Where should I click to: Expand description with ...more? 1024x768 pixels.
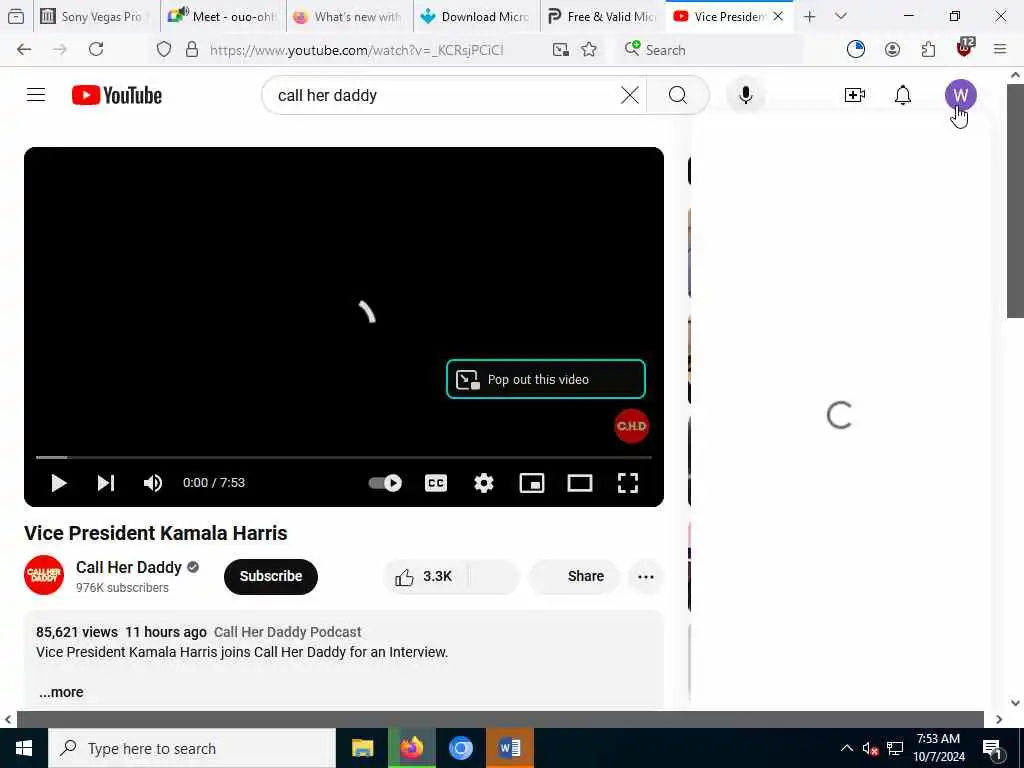click(x=61, y=692)
